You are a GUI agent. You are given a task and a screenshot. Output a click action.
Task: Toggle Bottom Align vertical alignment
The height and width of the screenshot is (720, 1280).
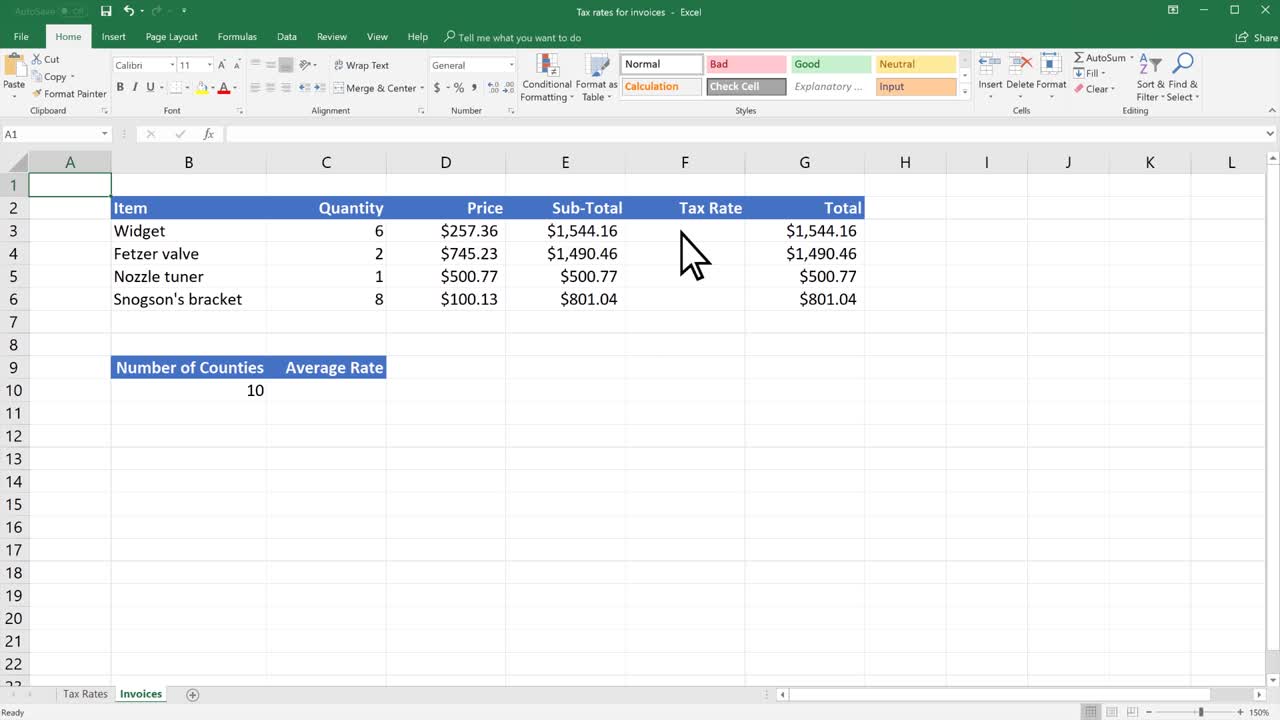[x=286, y=65]
